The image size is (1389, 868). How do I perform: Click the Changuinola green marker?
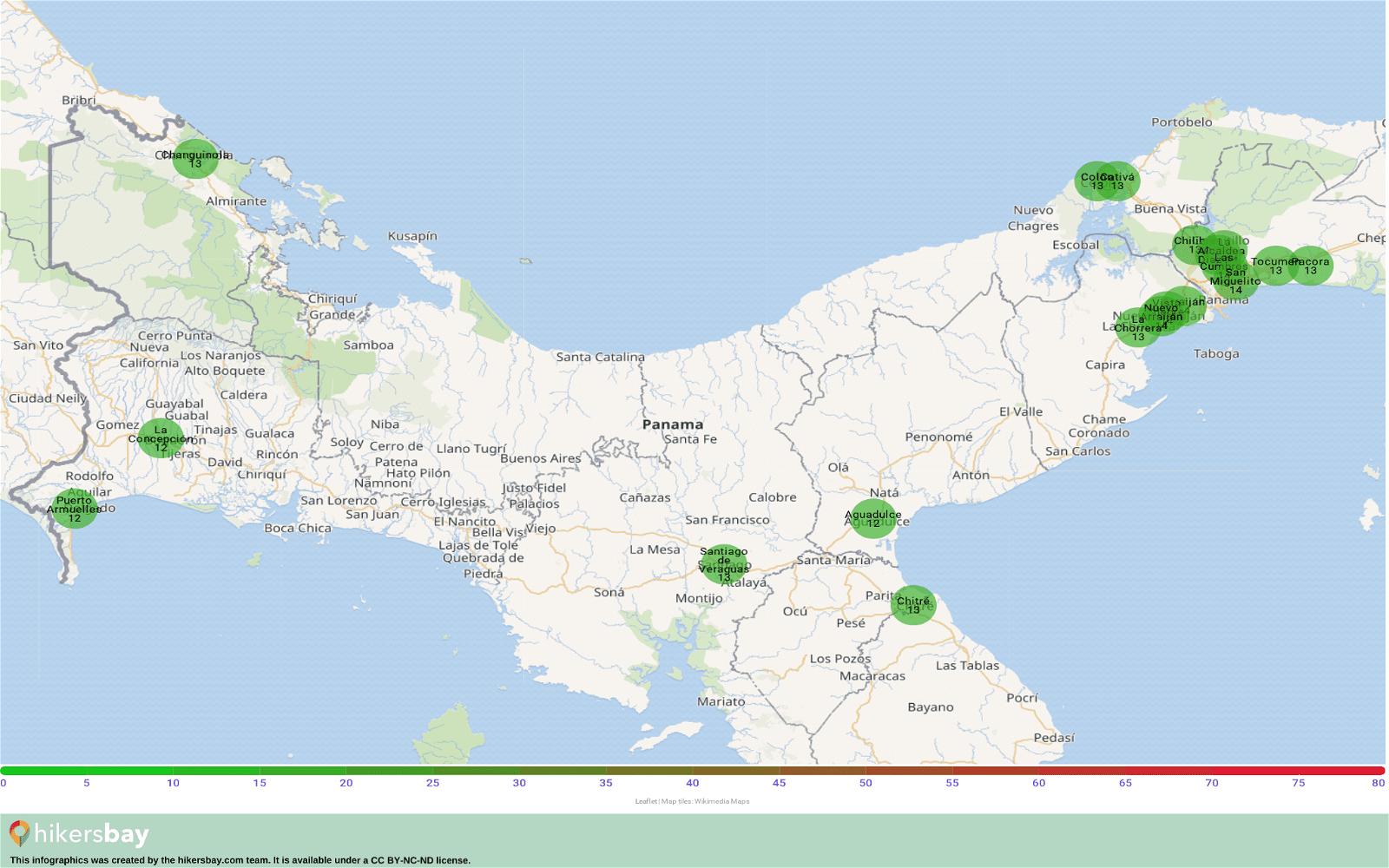194,159
